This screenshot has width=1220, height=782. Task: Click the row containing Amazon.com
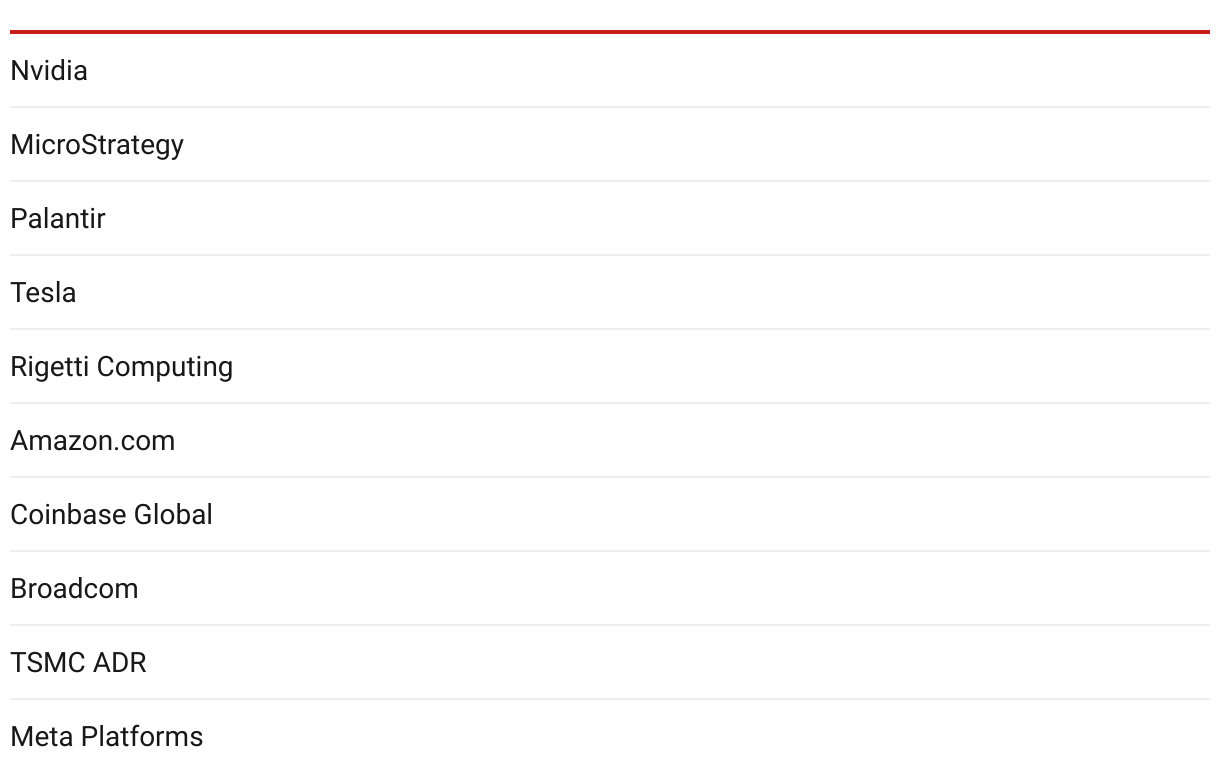(x=610, y=440)
